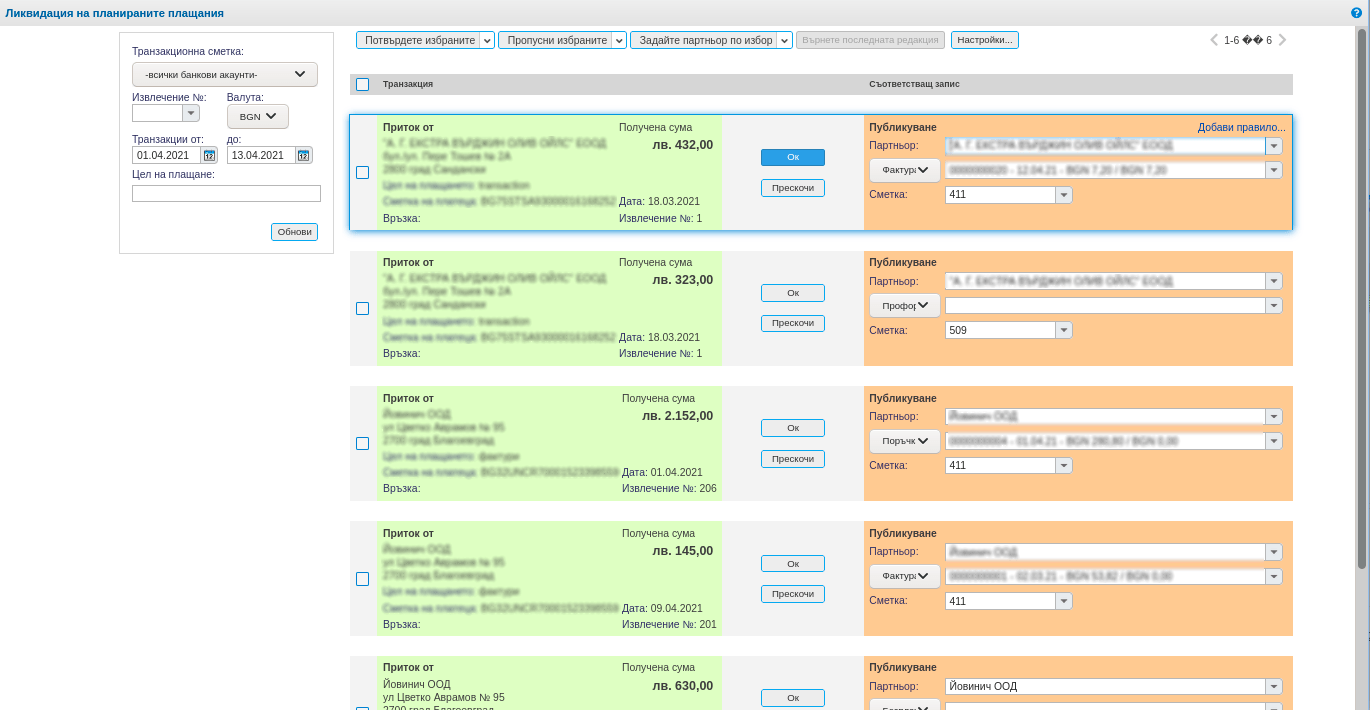
Task: Expand account 509 dropdown
Action: 1064,330
